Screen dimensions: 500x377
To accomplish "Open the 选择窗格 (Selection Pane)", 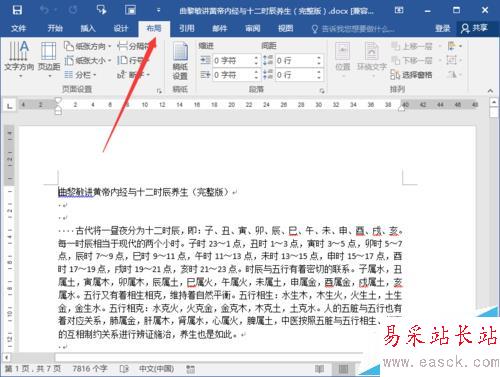I will click(411, 75).
